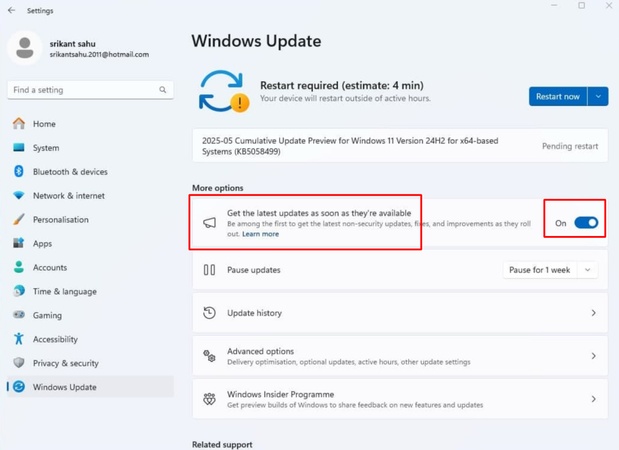Expand the Pause for 1 week dropdown arrow
Image resolution: width=619 pixels, height=450 pixels.
point(587,270)
